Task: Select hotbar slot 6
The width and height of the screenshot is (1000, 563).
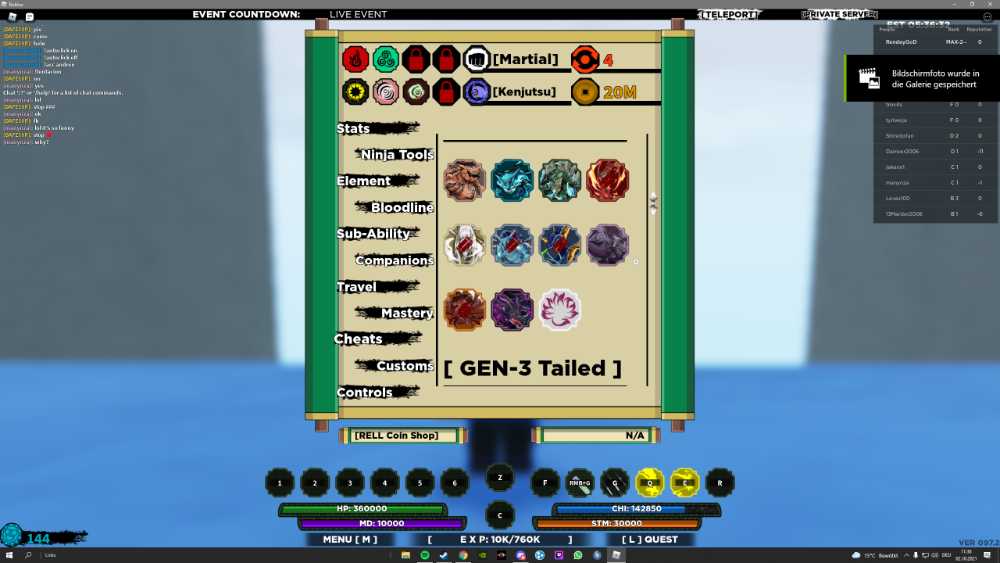Action: coord(455,483)
